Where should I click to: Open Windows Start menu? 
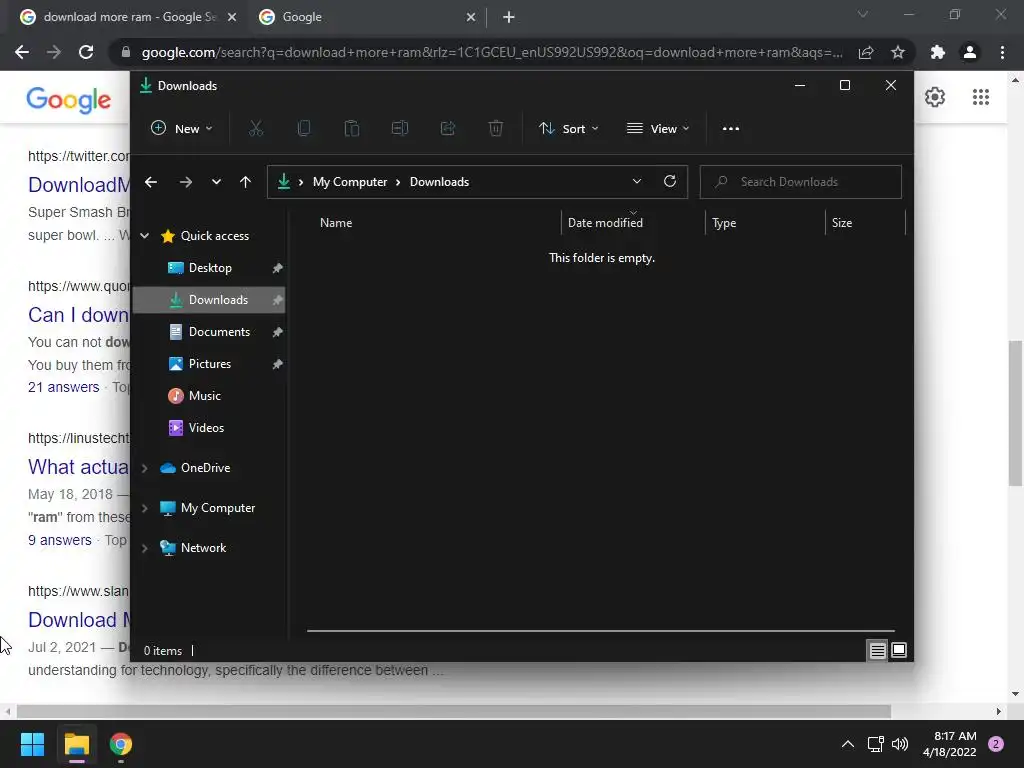point(32,744)
